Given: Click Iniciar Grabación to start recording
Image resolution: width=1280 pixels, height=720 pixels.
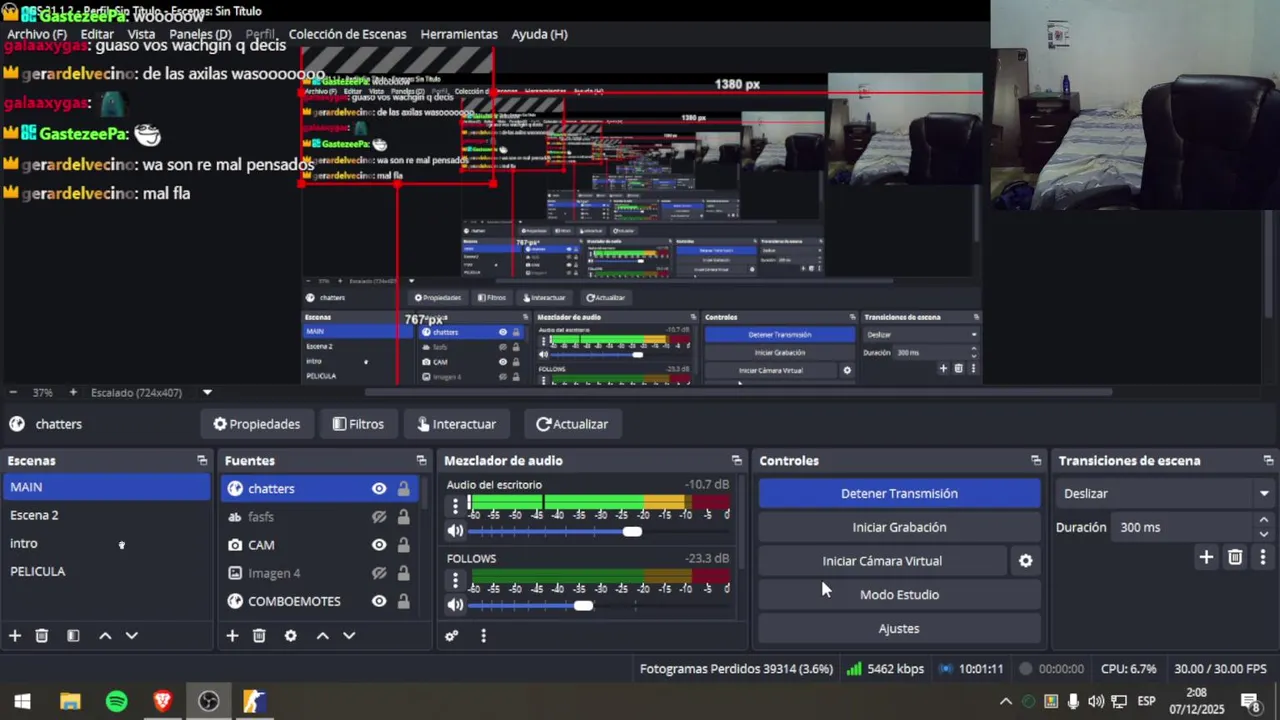Looking at the screenshot, I should [899, 527].
